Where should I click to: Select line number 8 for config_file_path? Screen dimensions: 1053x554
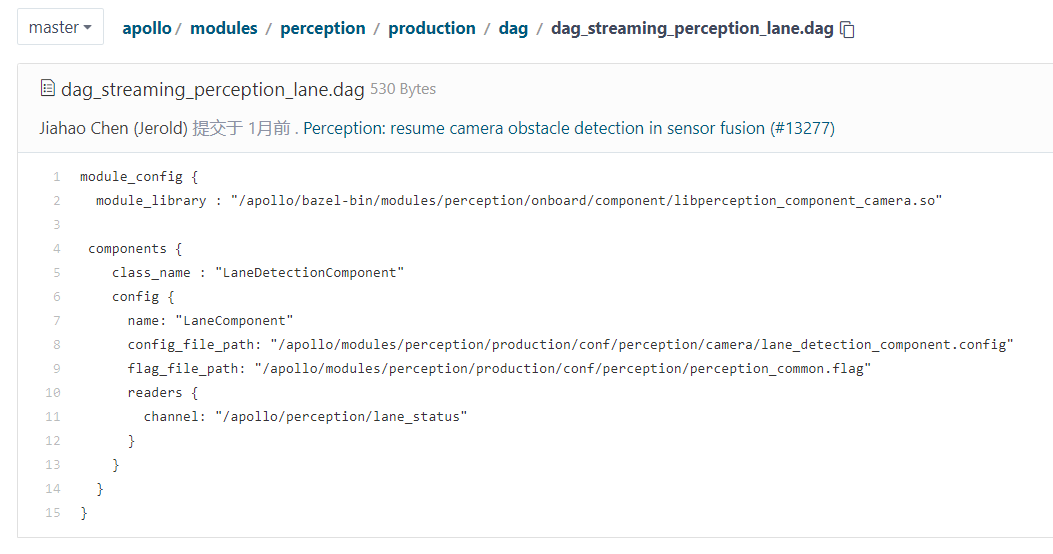(x=57, y=345)
